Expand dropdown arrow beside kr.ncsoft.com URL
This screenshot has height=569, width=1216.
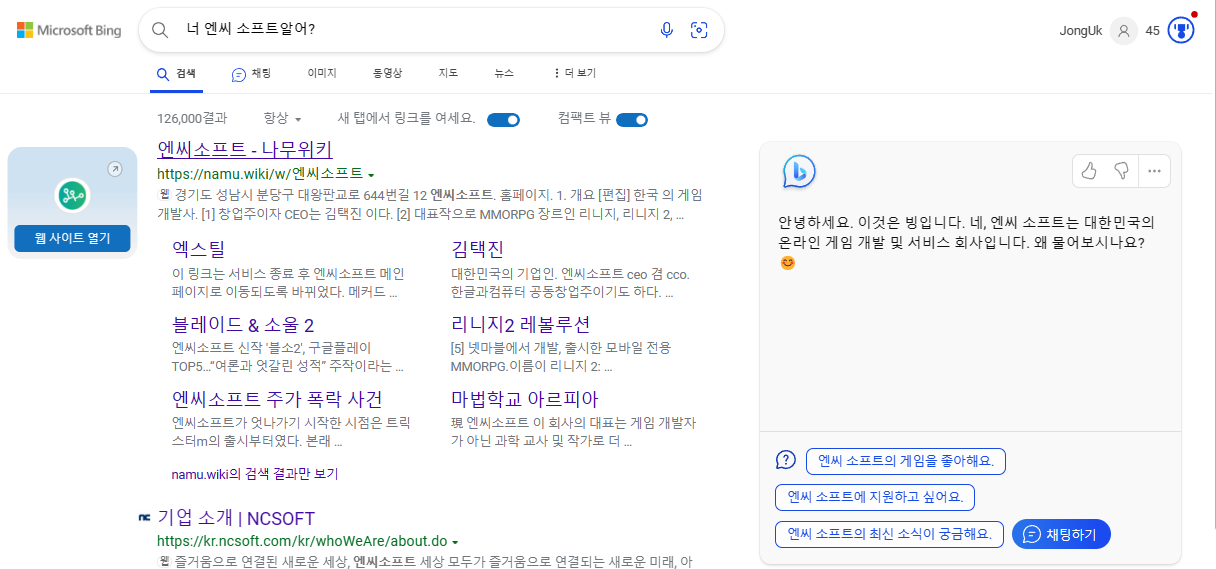click(x=455, y=541)
